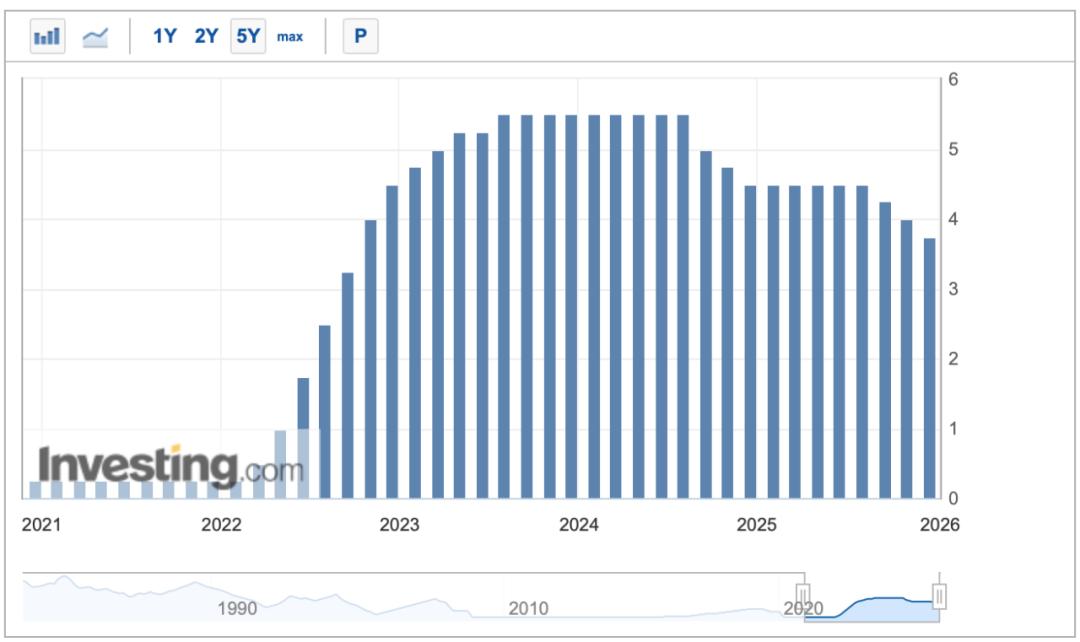Screen dimensions: 1080x642
Task: Click the Investing.com watermark logo
Action: tap(165, 467)
